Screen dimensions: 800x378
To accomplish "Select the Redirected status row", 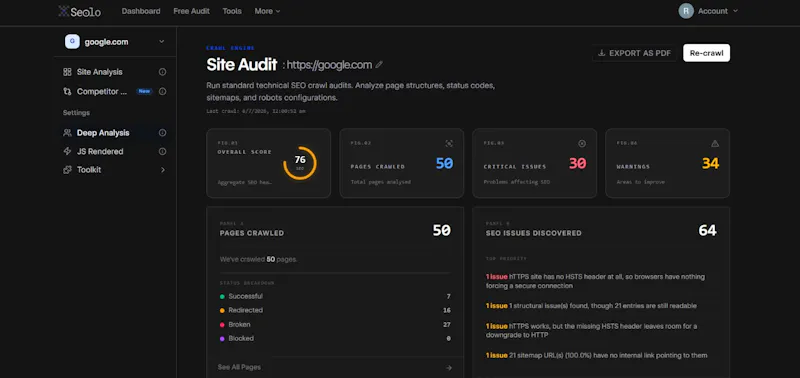I will point(335,310).
